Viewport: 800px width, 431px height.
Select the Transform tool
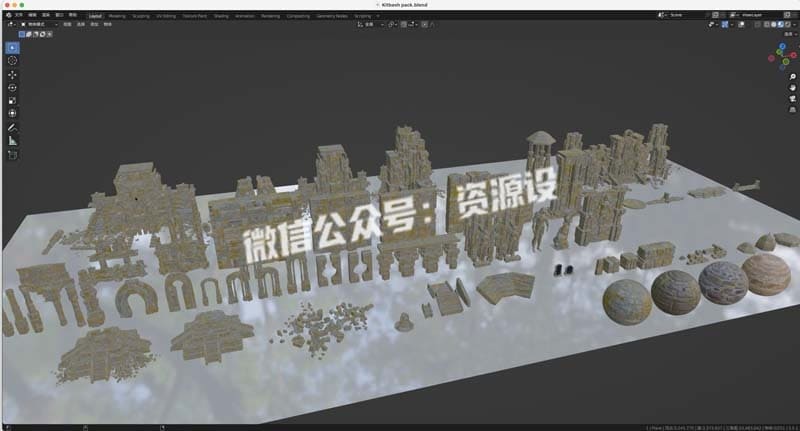[x=12, y=113]
